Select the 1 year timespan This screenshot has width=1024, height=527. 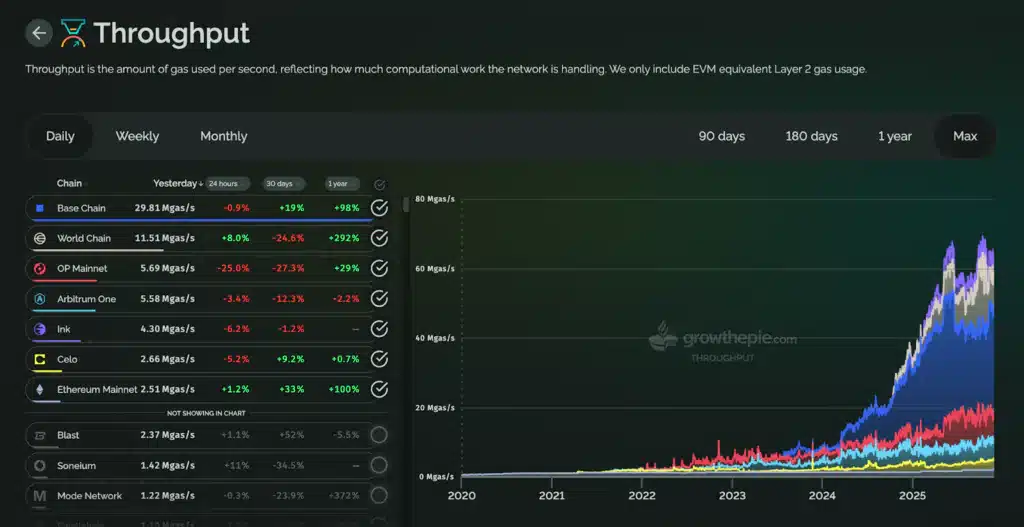[x=895, y=136]
